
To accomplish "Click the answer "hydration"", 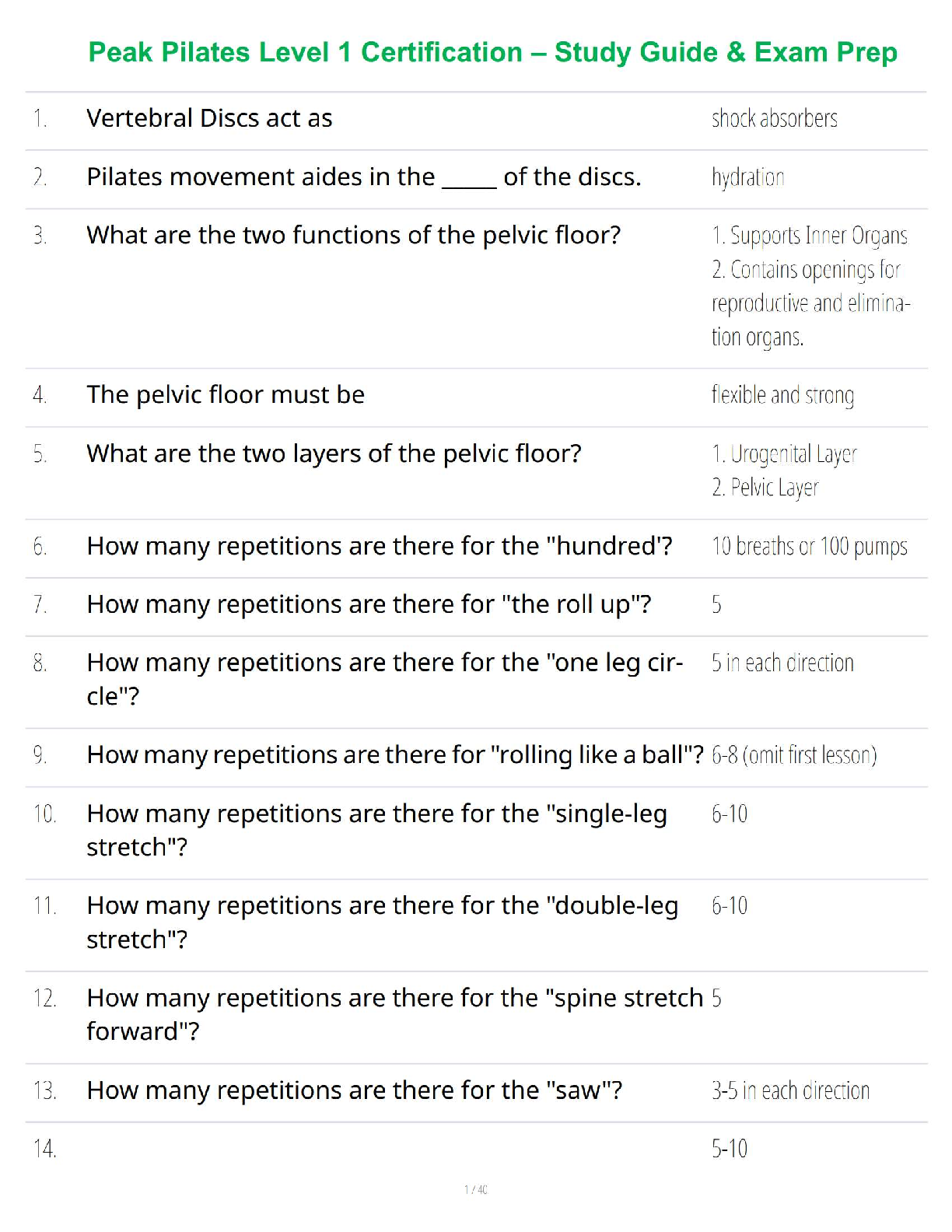I will pyautogui.click(x=747, y=177).
